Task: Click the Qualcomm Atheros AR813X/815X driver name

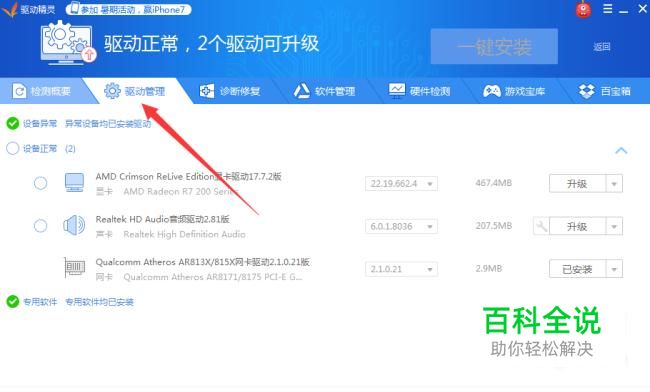Action: pos(203,262)
